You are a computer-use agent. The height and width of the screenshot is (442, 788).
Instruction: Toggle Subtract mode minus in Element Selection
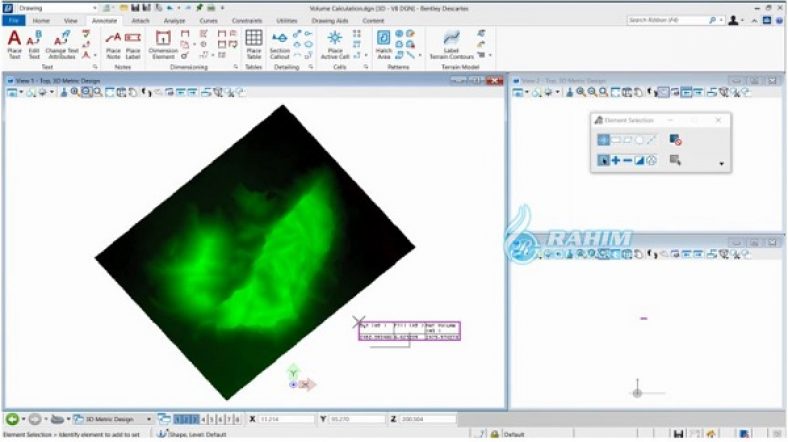[627, 160]
